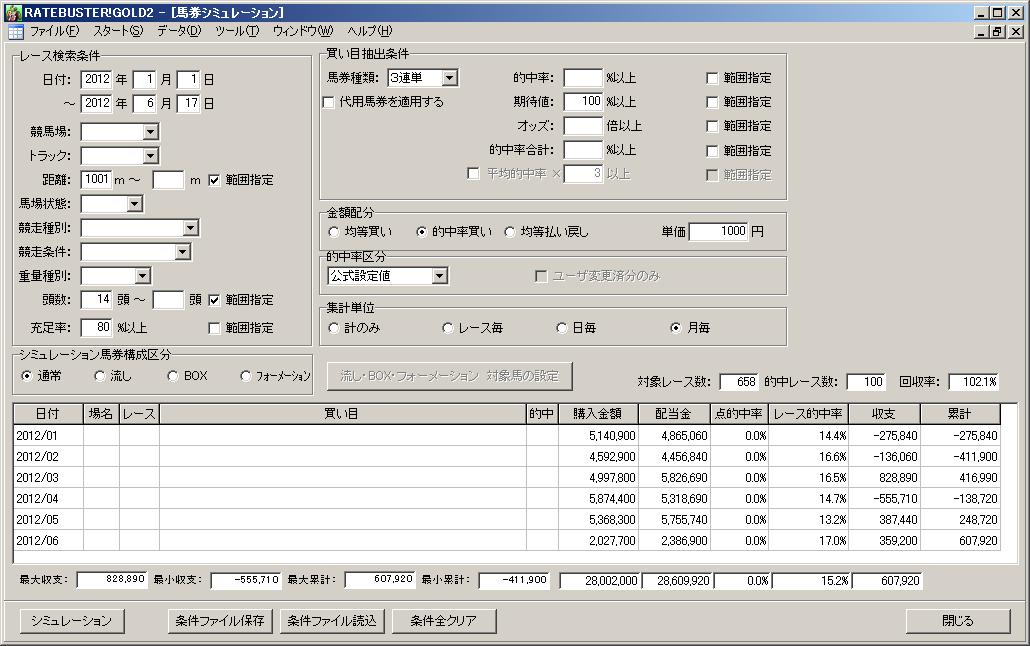Check 範囲指定 for 的中率合計

click(711, 150)
